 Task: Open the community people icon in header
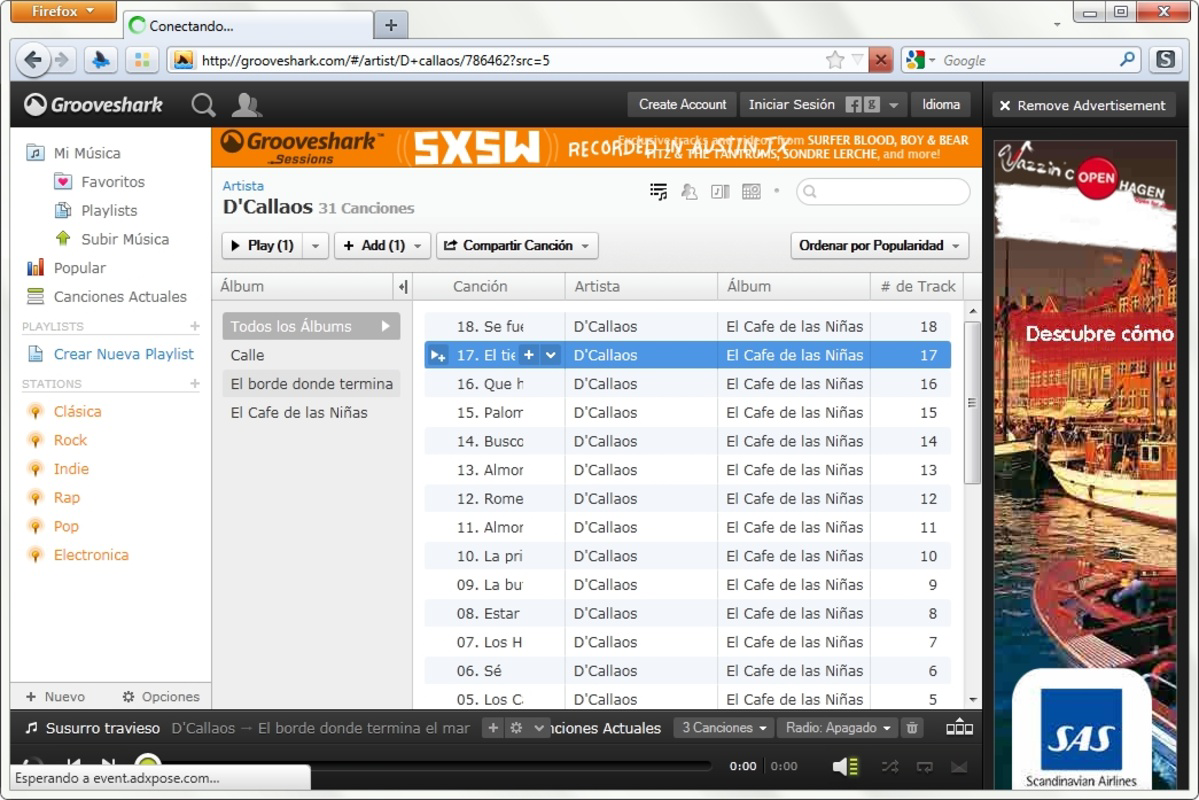(x=246, y=105)
